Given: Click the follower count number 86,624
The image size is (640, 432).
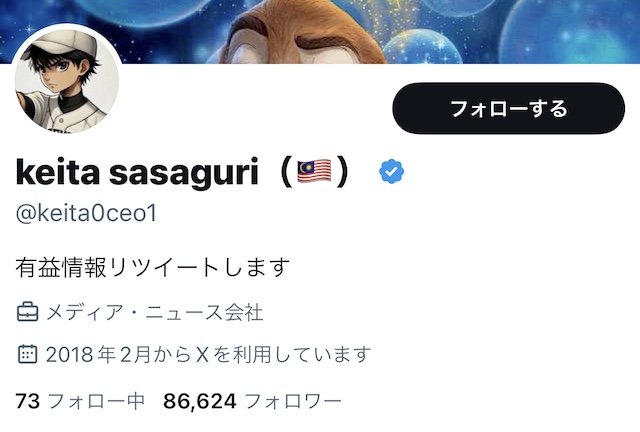Looking at the screenshot, I should [200, 401].
